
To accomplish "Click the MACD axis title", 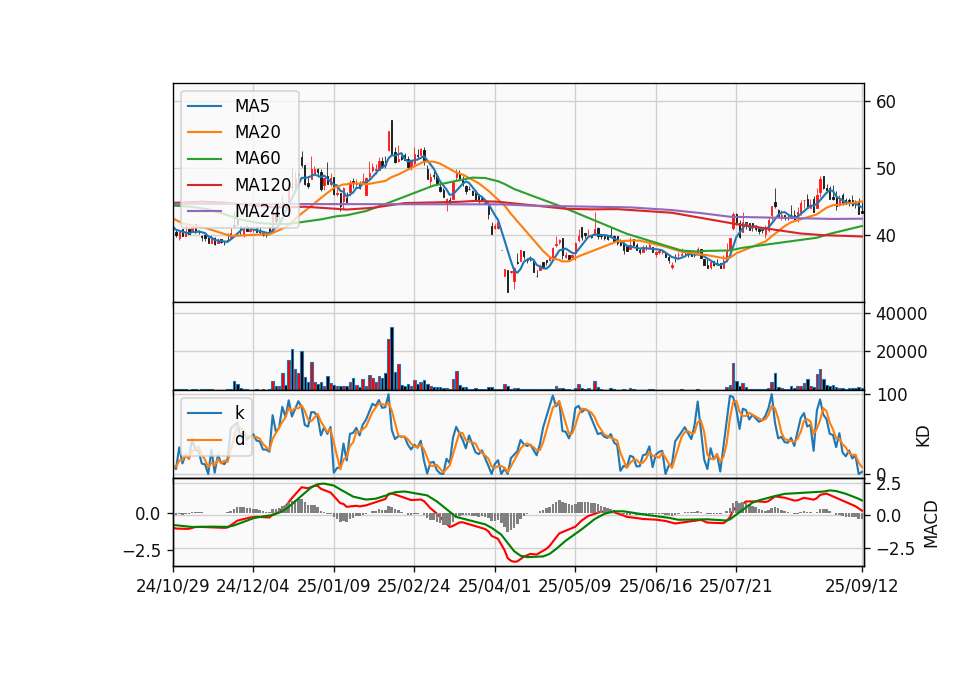I will pyautogui.click(x=931, y=524).
